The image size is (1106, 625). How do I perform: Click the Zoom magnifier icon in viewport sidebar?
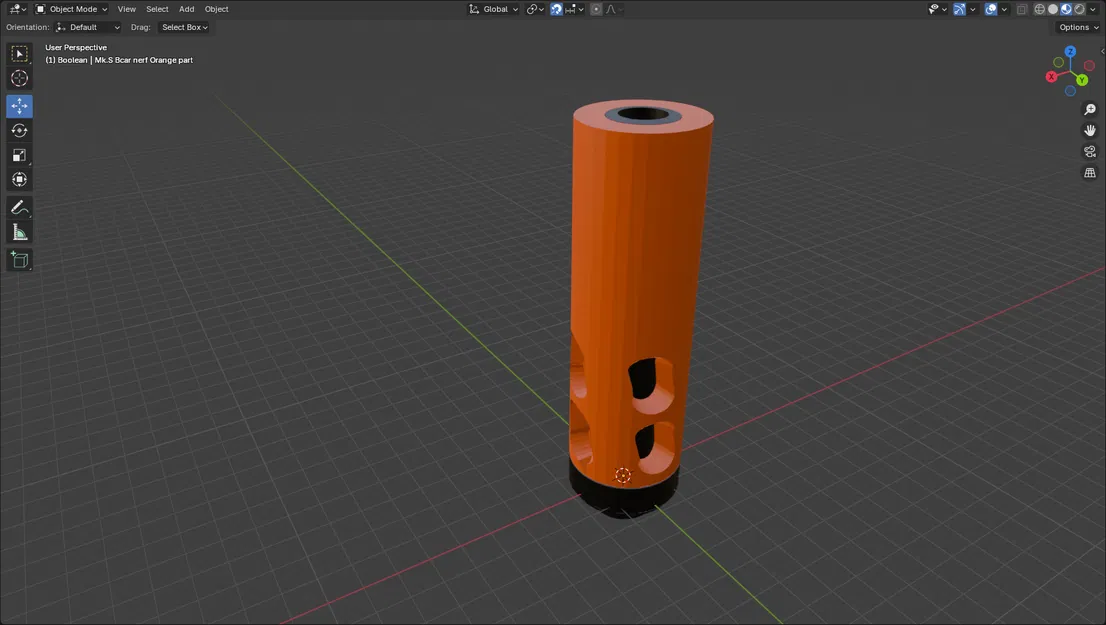(1089, 109)
